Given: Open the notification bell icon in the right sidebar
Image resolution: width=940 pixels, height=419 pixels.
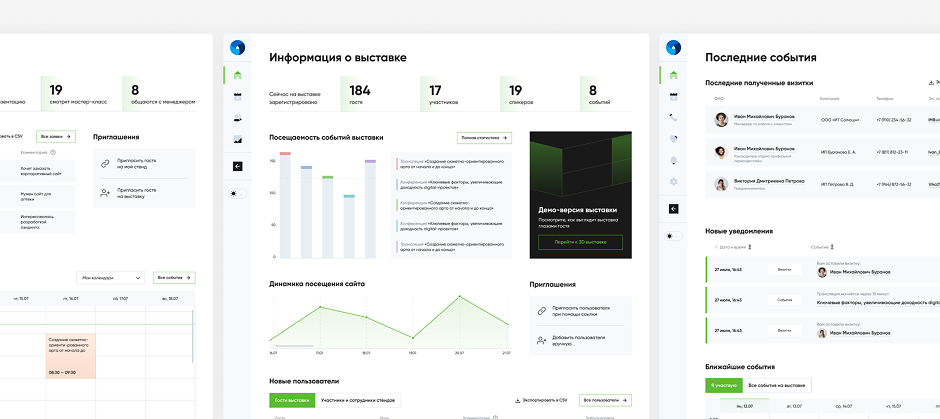Looking at the screenshot, I should coord(673,160).
